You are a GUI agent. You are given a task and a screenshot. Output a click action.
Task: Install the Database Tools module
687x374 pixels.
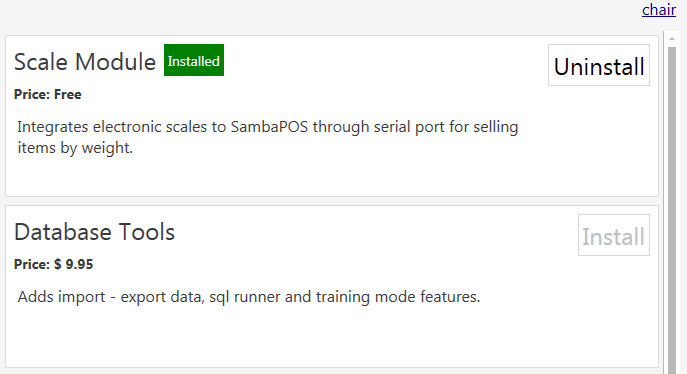[613, 235]
